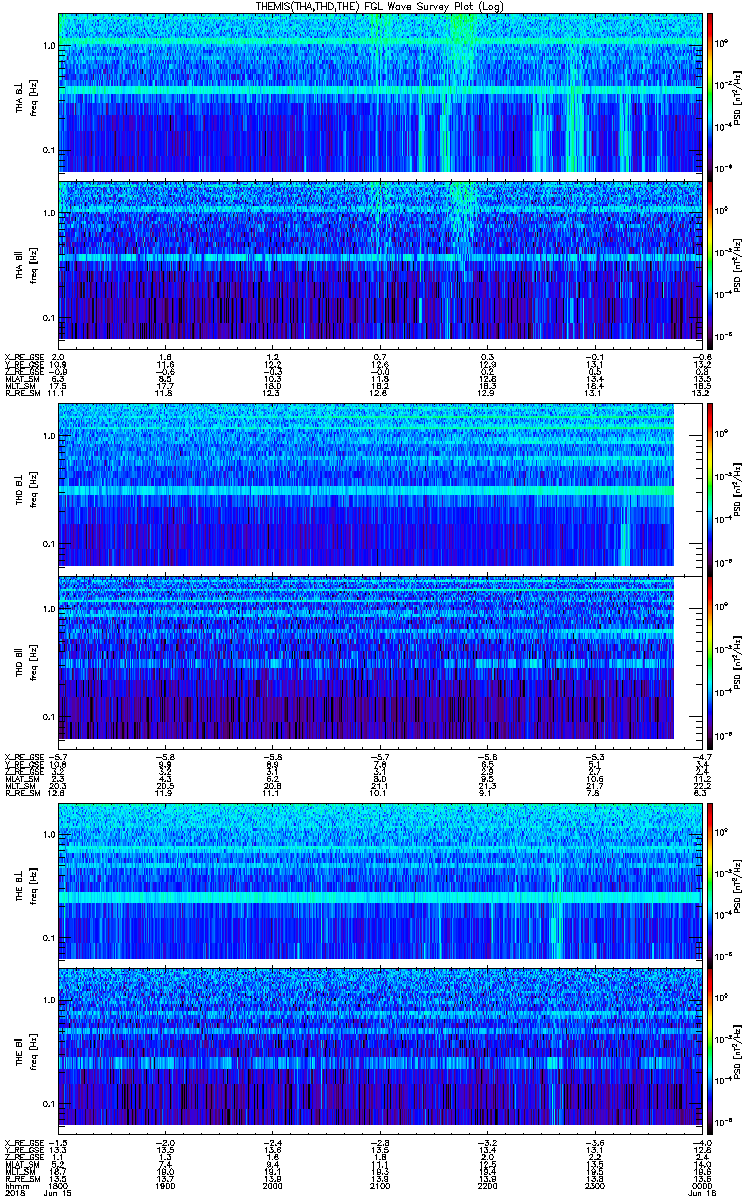
Task: Click X_RE_GSE row label beneath the THD panels
Action: 22,755
